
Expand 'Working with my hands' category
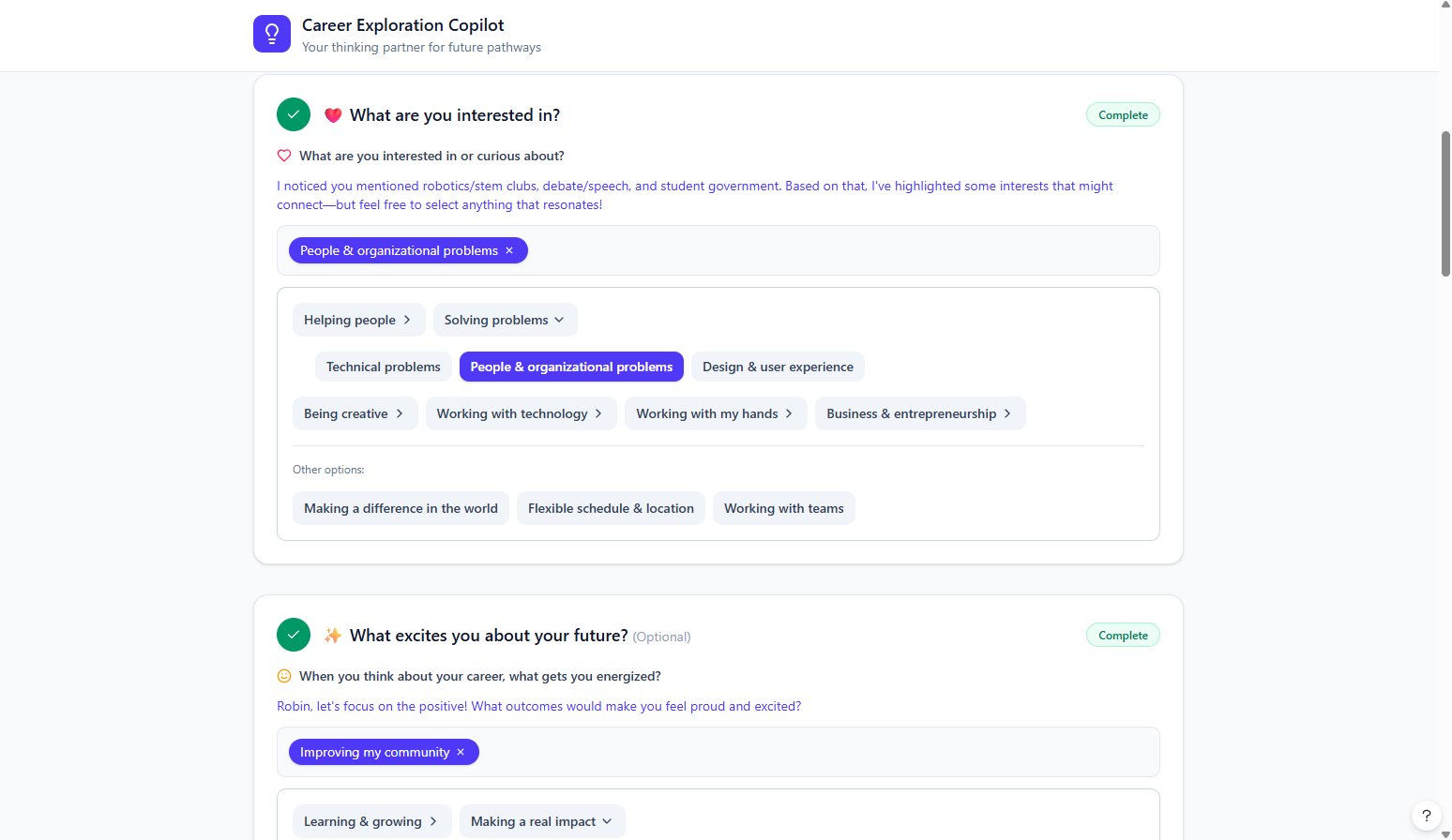tap(716, 413)
